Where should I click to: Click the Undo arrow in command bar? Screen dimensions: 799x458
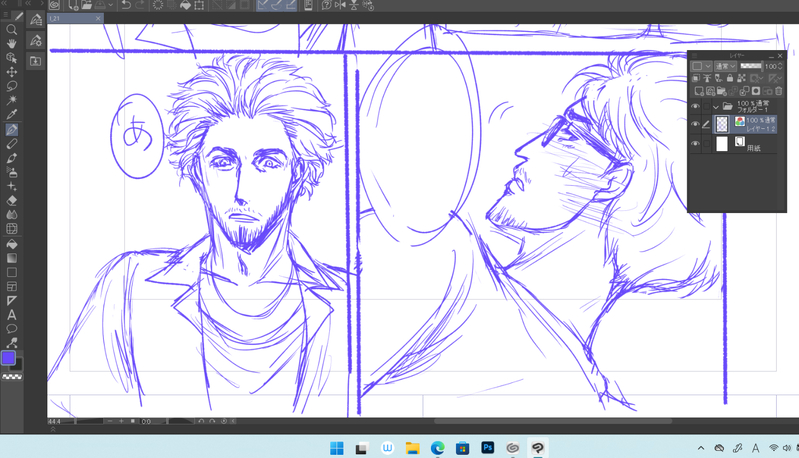(126, 5)
